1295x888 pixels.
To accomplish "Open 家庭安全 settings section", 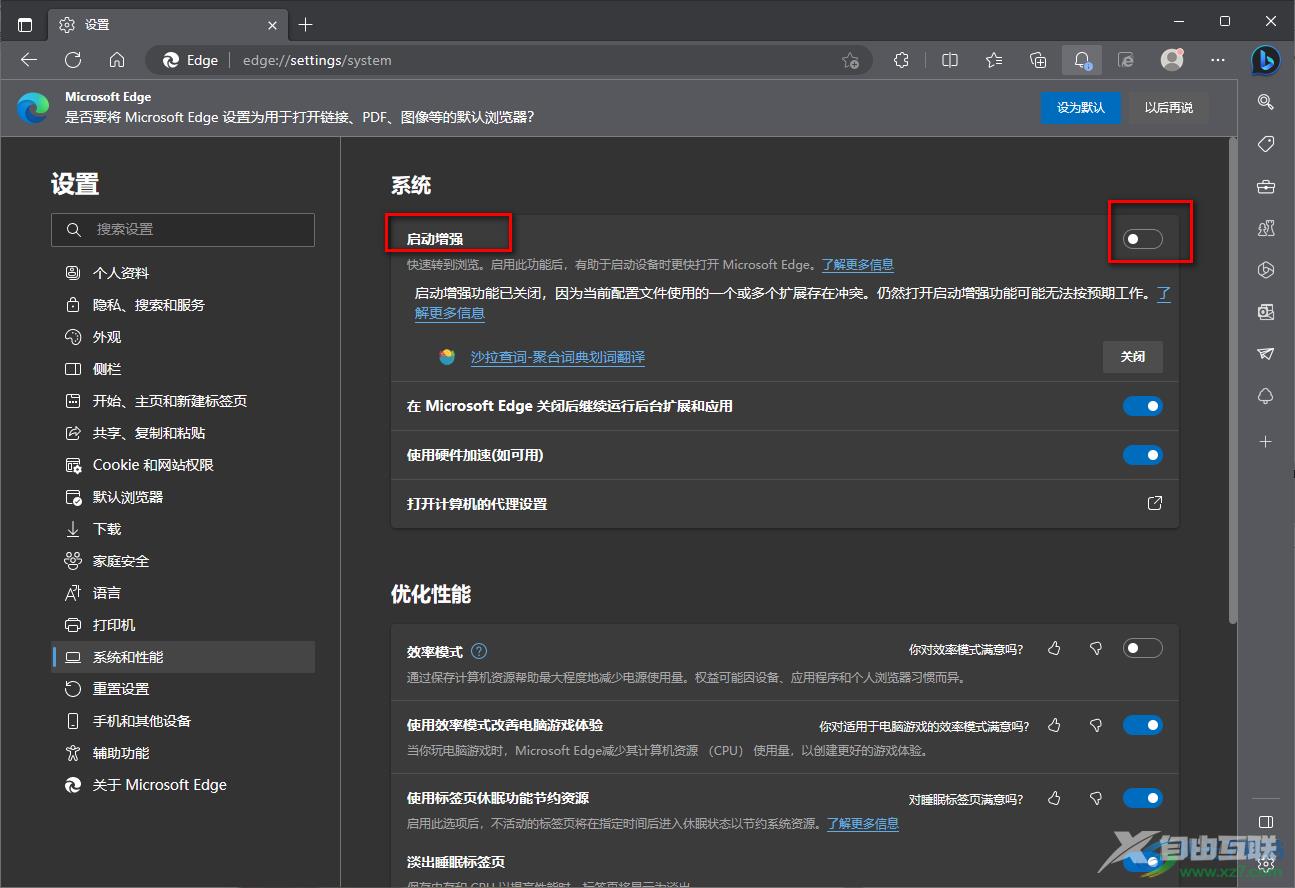I will coord(183,561).
